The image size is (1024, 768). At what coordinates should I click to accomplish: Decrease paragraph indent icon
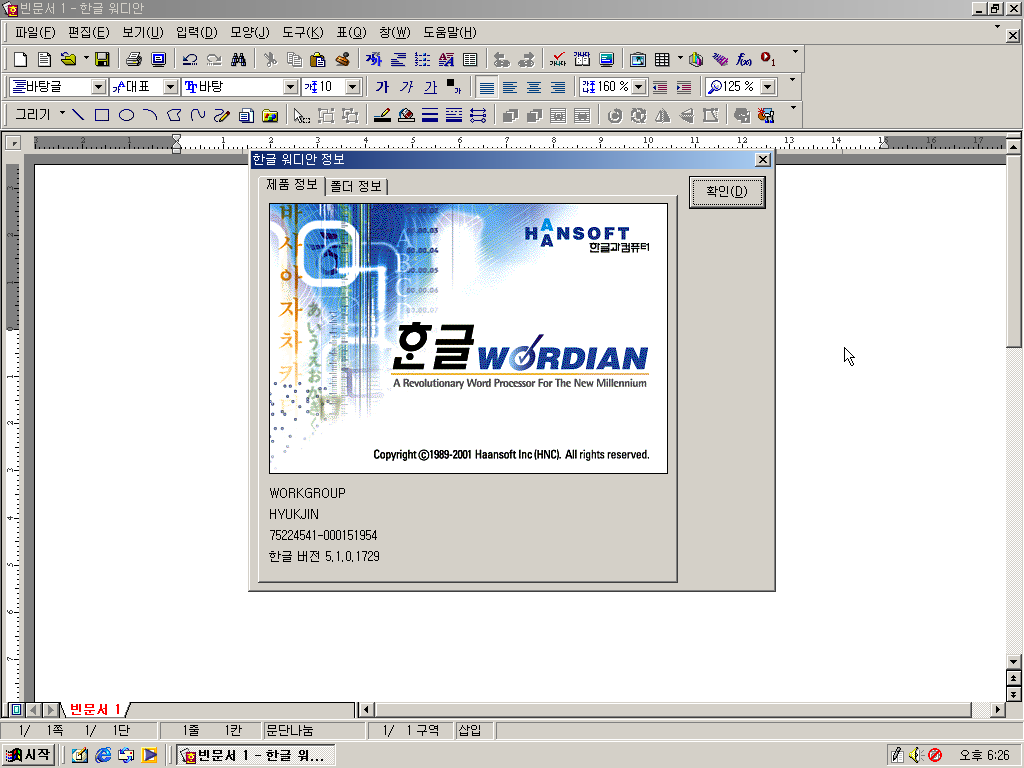pyautogui.click(x=660, y=87)
